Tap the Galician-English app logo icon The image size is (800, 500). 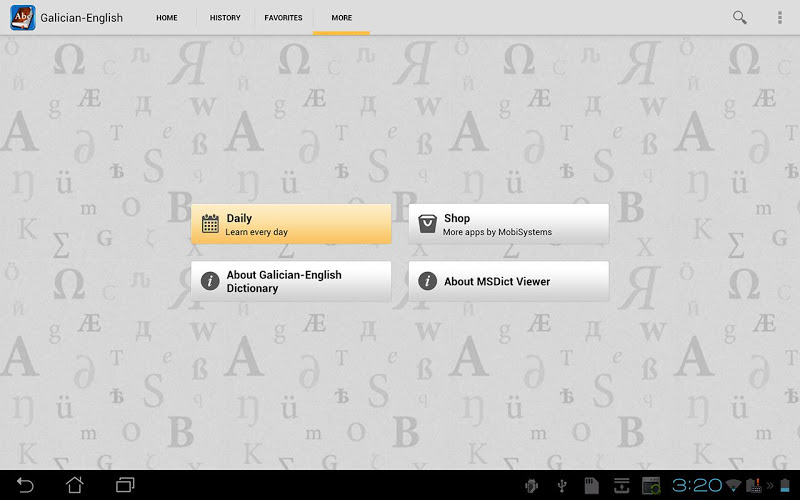[23, 18]
